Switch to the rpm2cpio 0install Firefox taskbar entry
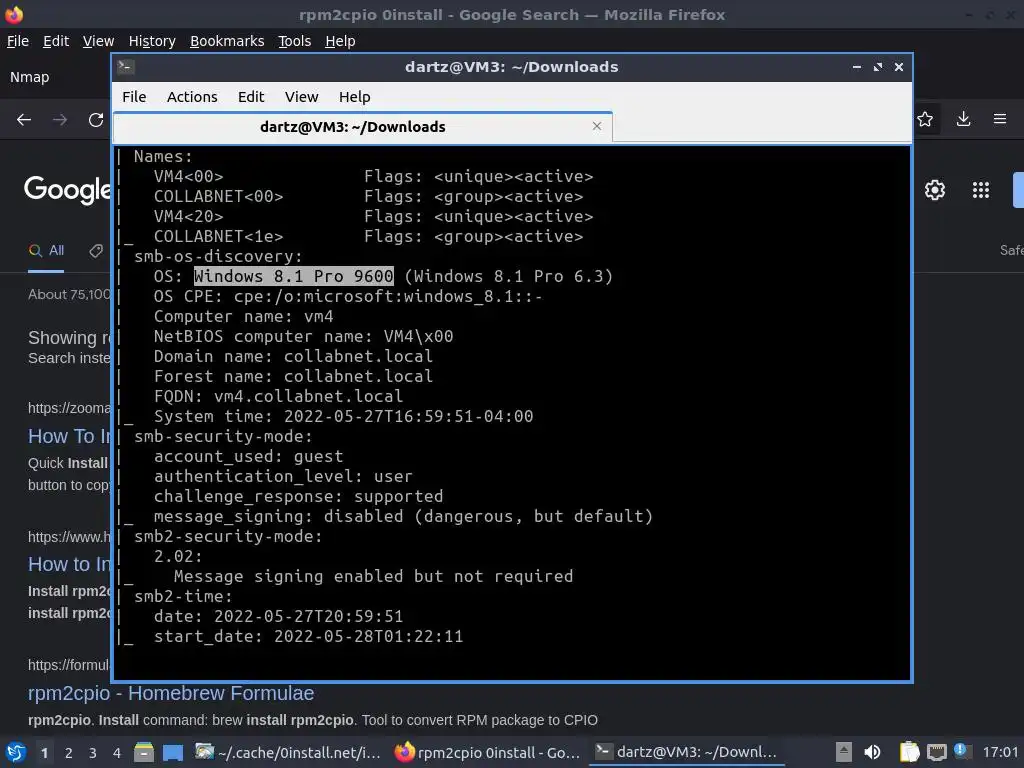This screenshot has height=768, width=1024. (x=488, y=752)
